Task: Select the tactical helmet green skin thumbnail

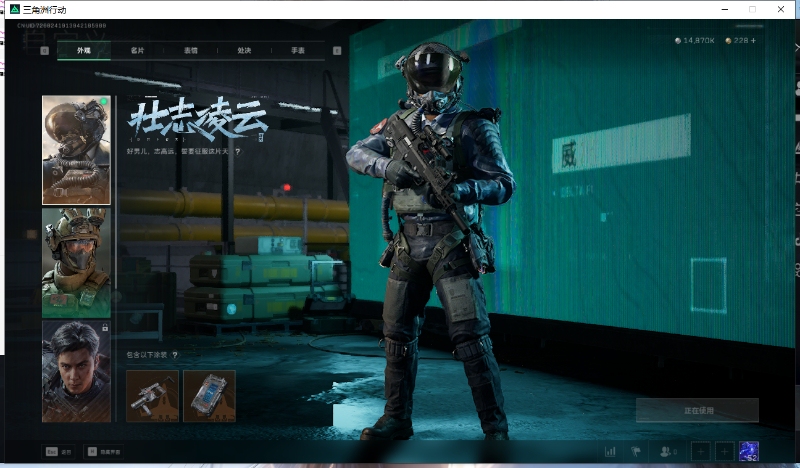Action: pos(76,263)
